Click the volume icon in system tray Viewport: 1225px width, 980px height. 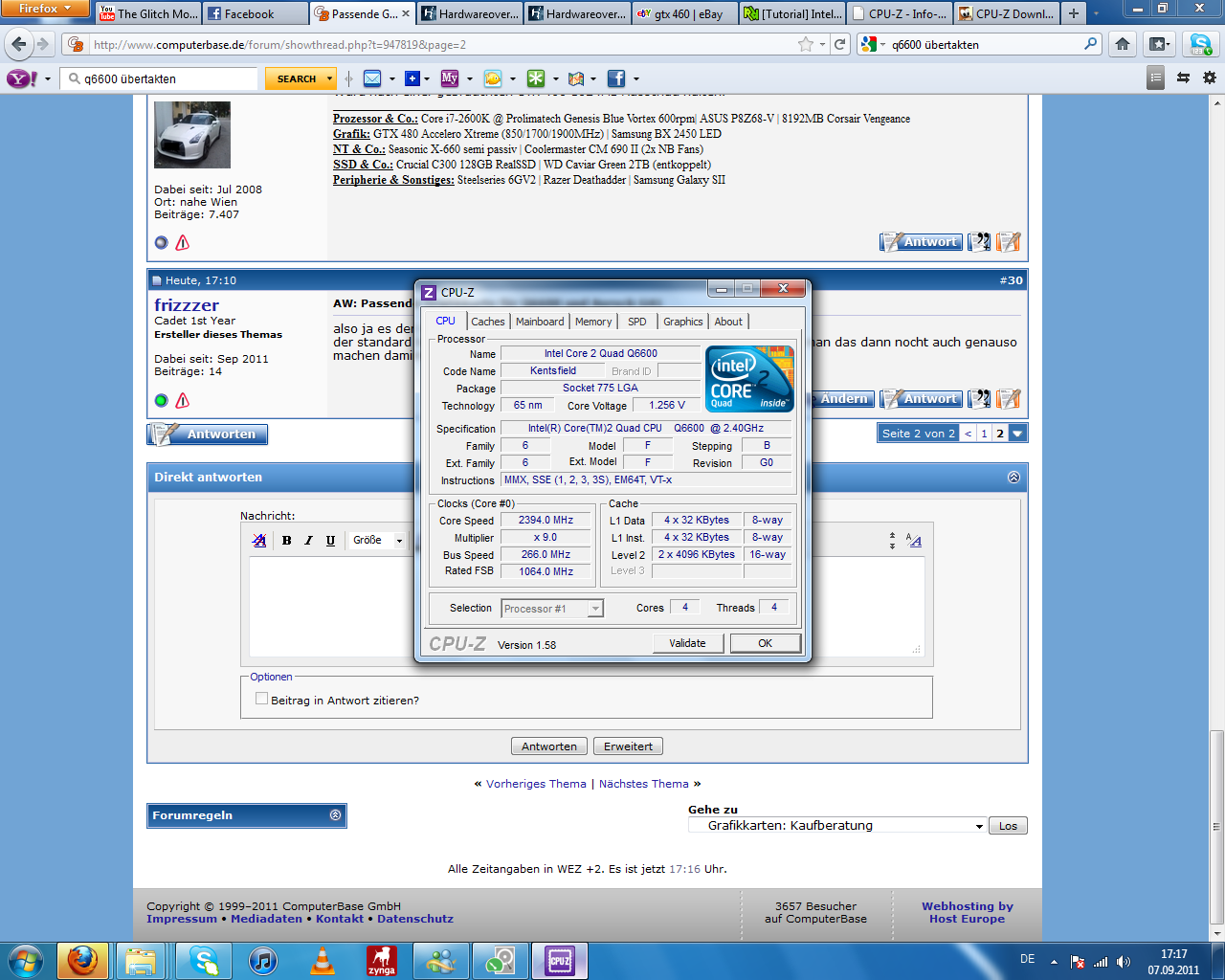pyautogui.click(x=1124, y=962)
